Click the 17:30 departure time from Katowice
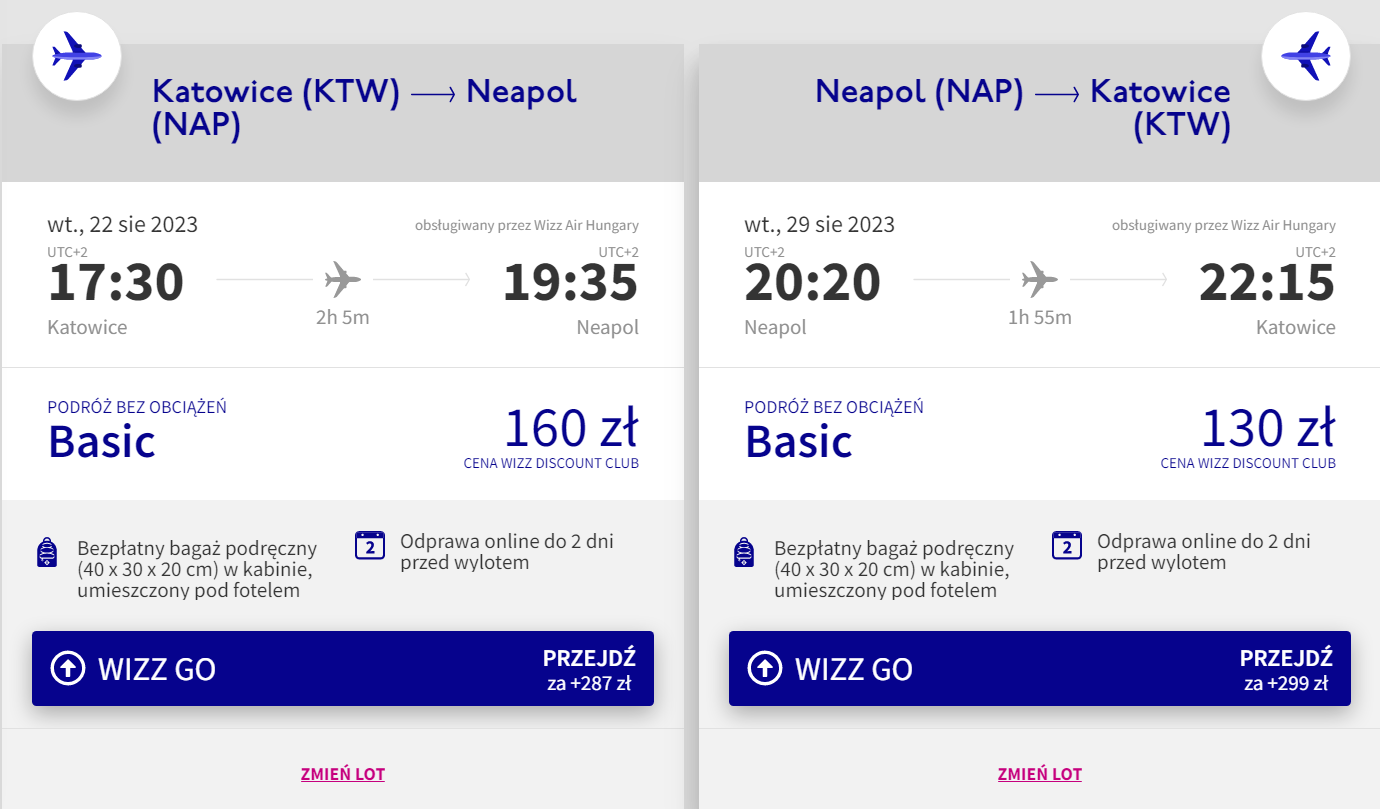This screenshot has height=809, width=1380. point(116,282)
